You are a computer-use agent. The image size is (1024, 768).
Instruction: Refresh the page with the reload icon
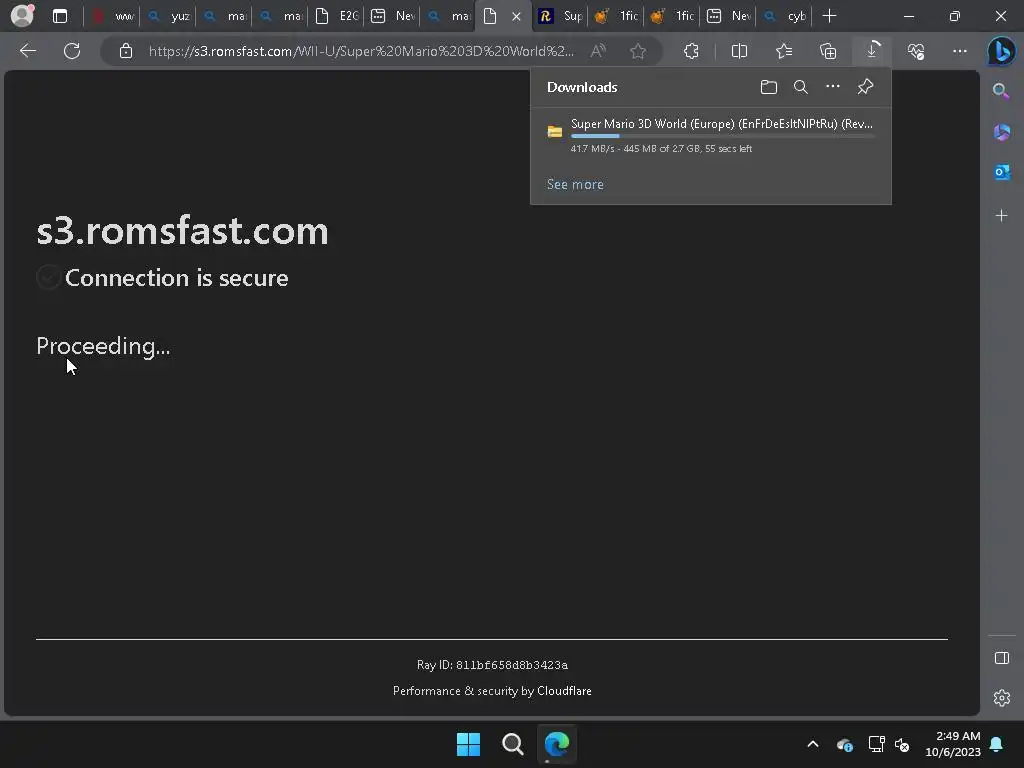point(72,51)
